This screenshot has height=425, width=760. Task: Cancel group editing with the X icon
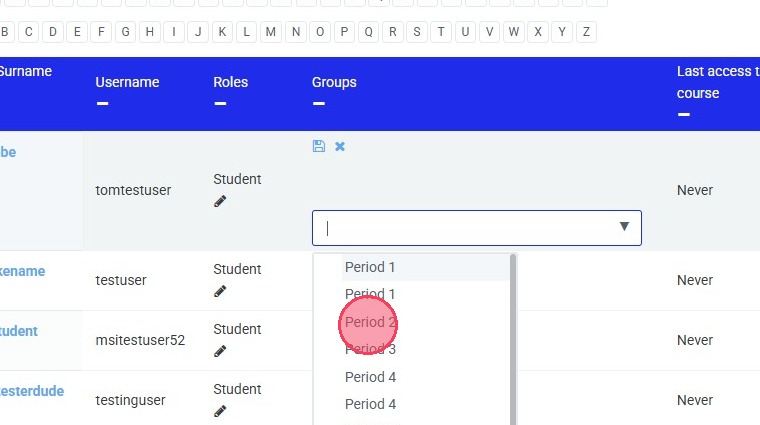click(x=340, y=146)
